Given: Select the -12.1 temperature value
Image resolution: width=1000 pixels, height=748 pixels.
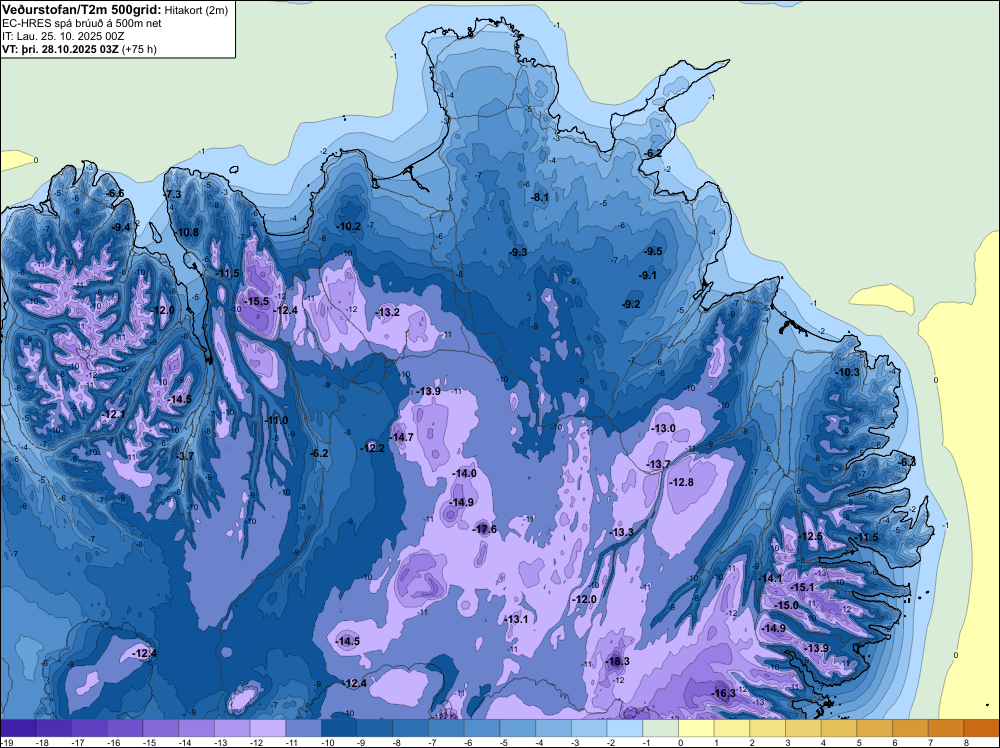Looking at the screenshot, I should pyautogui.click(x=113, y=414).
